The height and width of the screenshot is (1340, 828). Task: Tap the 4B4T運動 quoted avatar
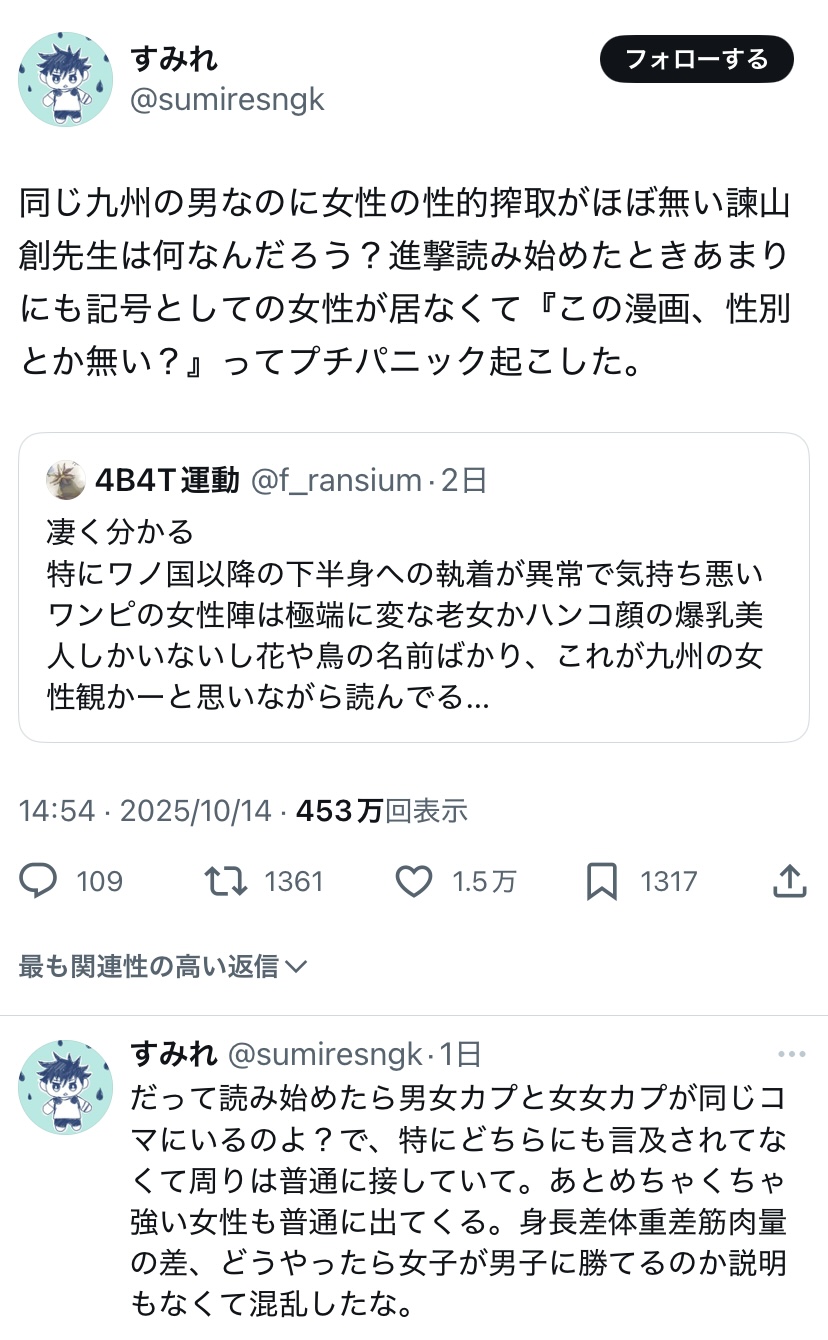click(66, 481)
